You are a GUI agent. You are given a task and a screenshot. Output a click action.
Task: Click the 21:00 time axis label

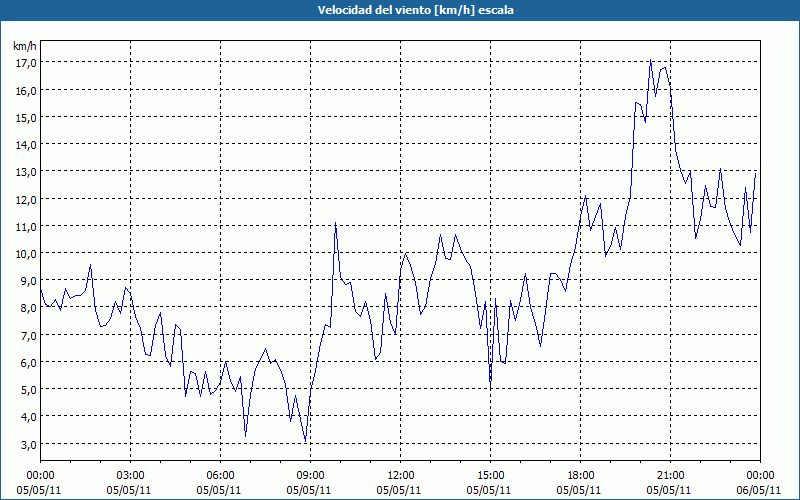pos(670,476)
